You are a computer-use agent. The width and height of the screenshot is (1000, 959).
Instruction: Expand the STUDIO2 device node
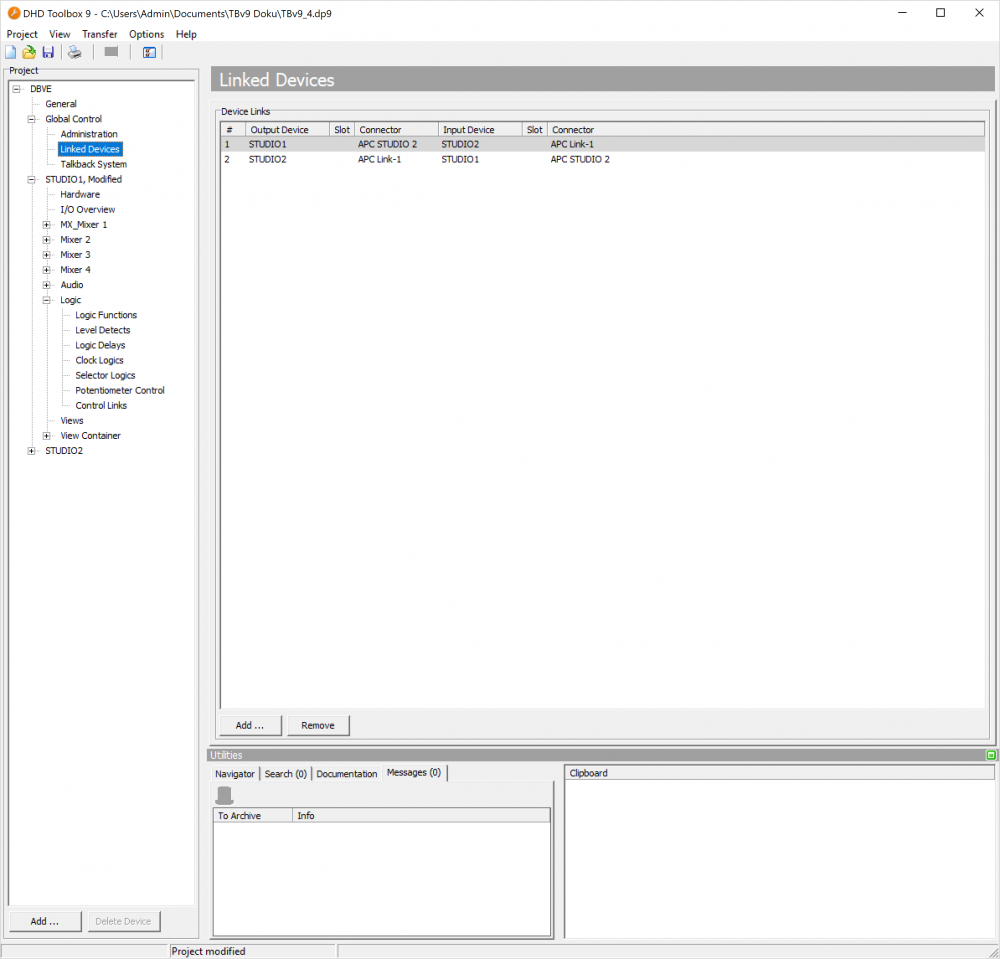tap(31, 451)
